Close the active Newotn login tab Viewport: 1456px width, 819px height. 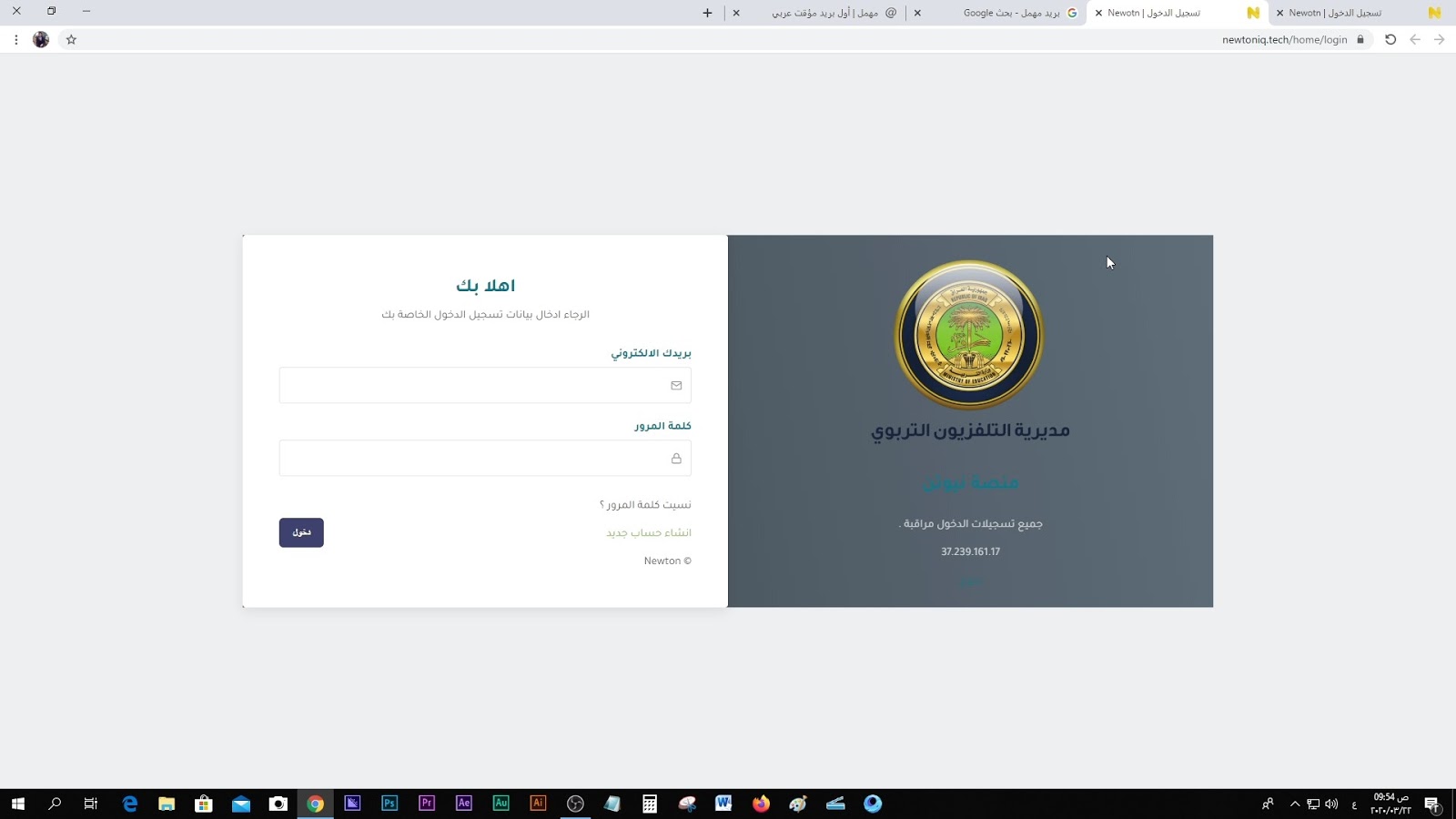[x=1098, y=13]
